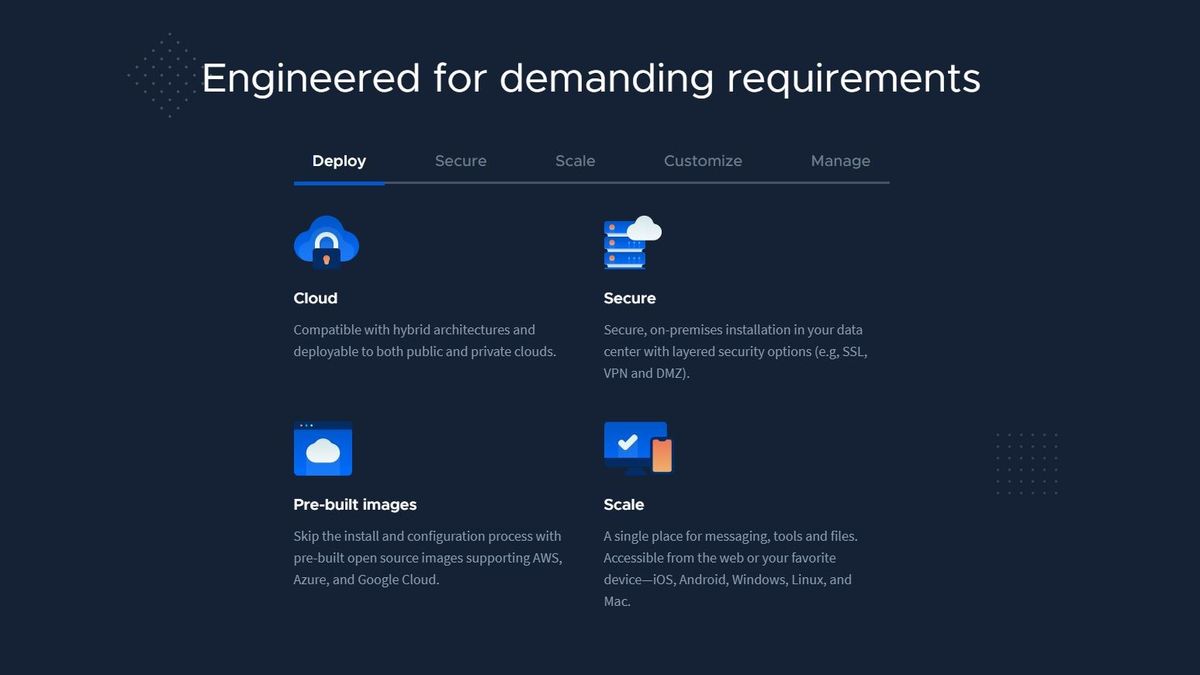Click the Cloud feature heading
Image resolution: width=1200 pixels, height=675 pixels.
pyautogui.click(x=315, y=298)
